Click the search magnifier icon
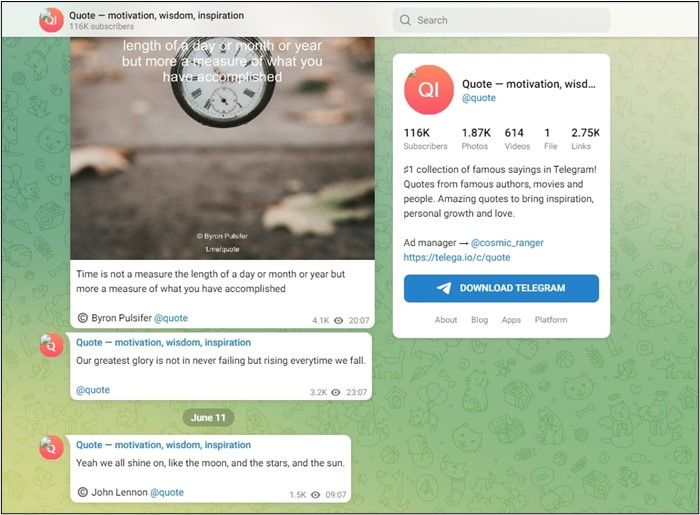 [x=405, y=20]
